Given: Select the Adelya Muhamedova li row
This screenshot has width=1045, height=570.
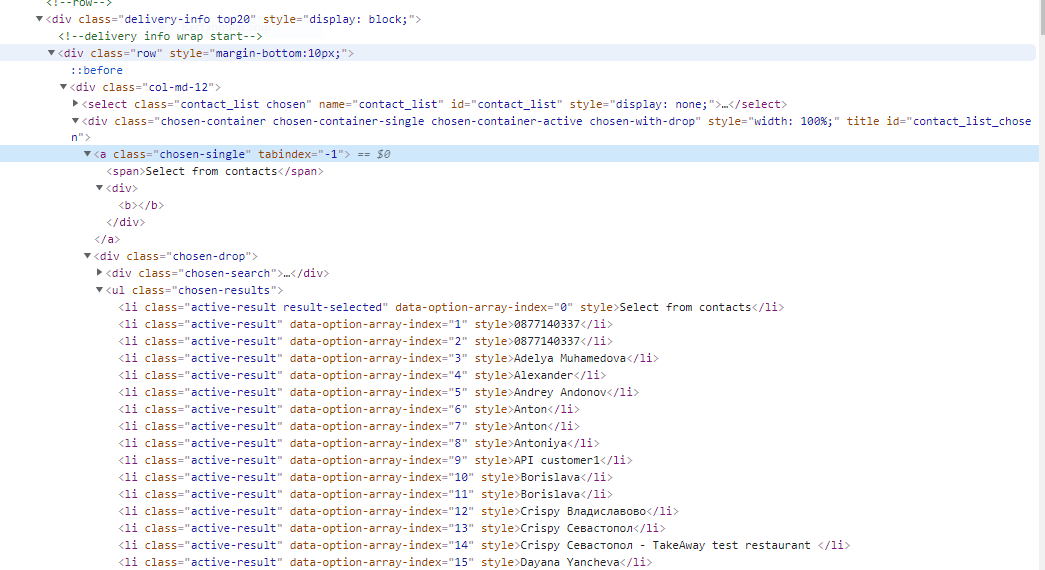Looking at the screenshot, I should pyautogui.click(x=389, y=358).
